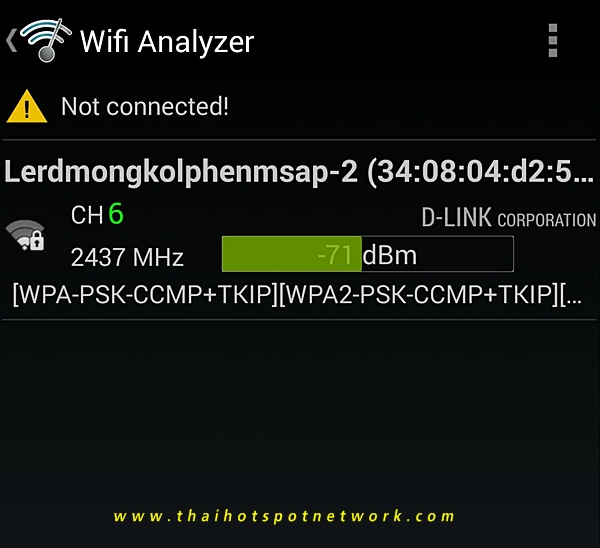Click the CH channel label
This screenshot has width=600, height=548.
87,215
